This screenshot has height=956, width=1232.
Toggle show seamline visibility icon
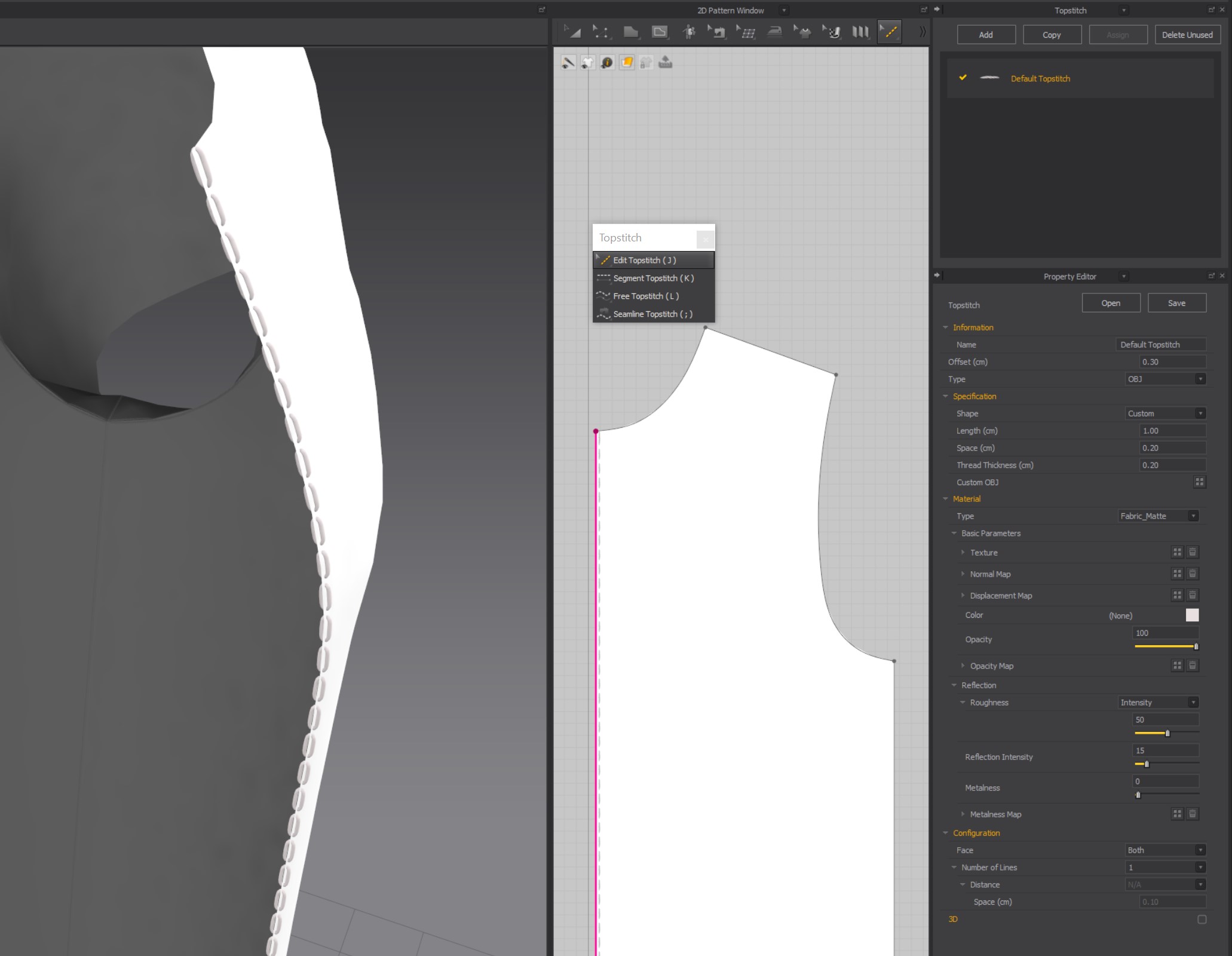coord(568,63)
